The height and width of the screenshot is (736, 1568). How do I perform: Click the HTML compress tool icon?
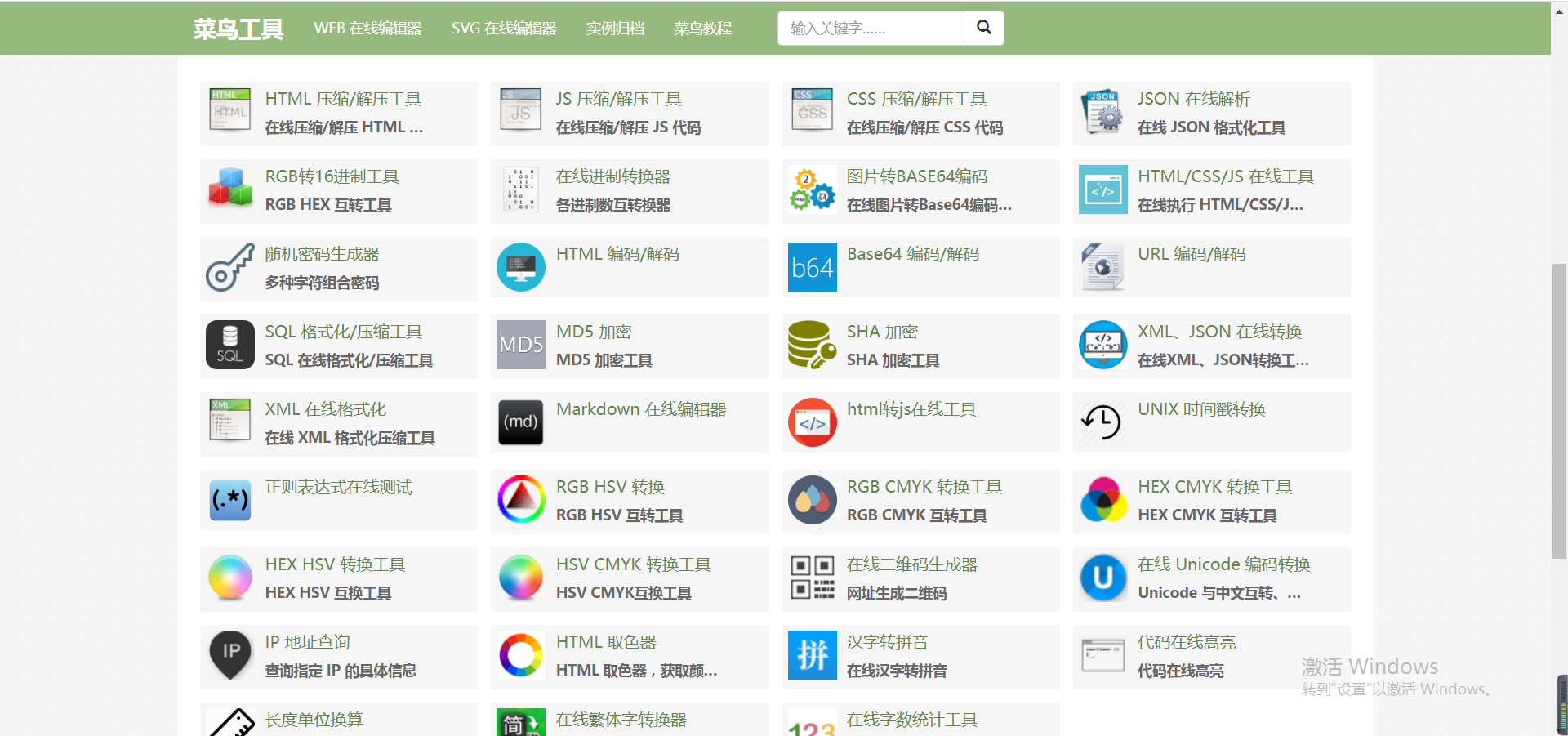[230, 110]
